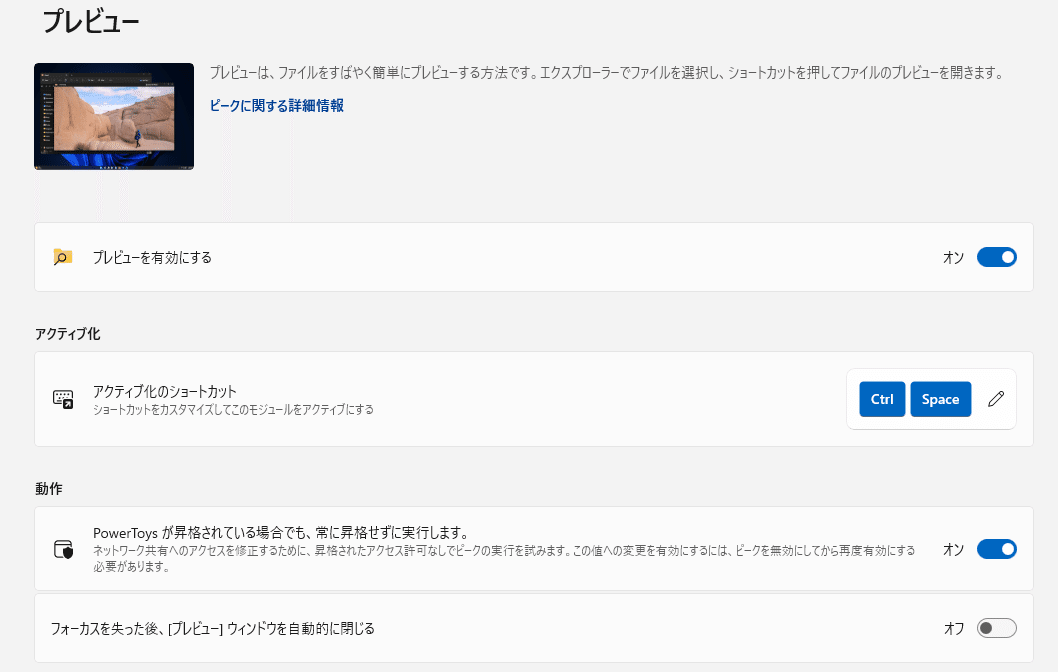Viewport: 1058px width, 672px height.
Task: Enable auto-close on focus loss toggle
Action: [x=996, y=628]
